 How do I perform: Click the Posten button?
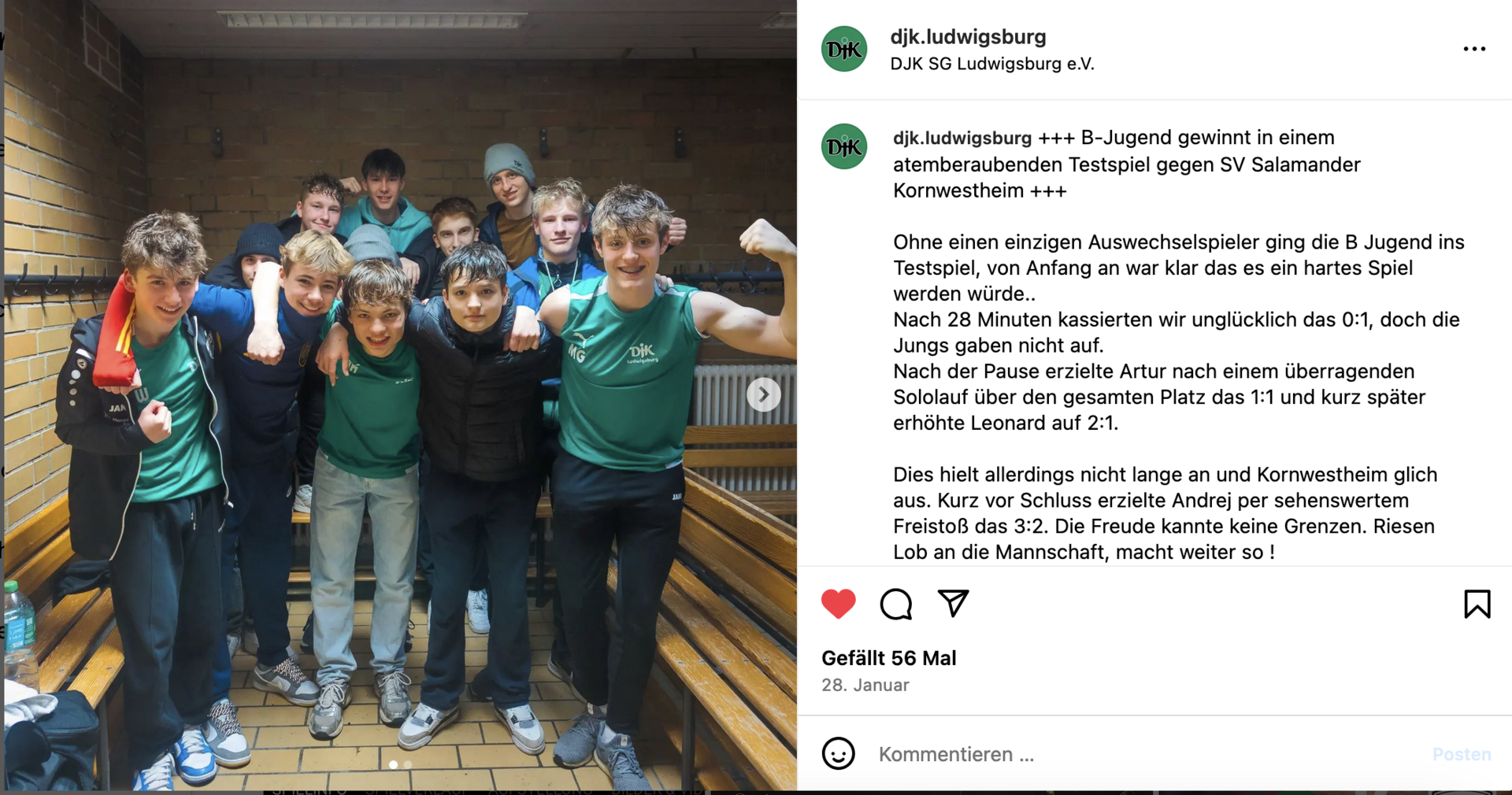click(x=1462, y=754)
